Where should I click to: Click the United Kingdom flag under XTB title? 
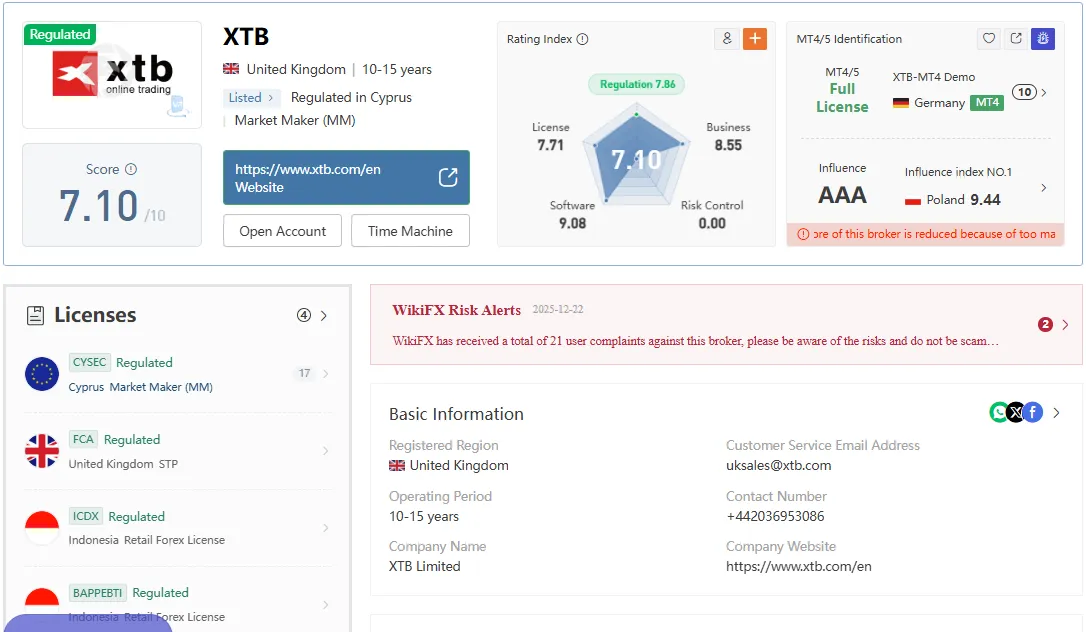(x=231, y=69)
